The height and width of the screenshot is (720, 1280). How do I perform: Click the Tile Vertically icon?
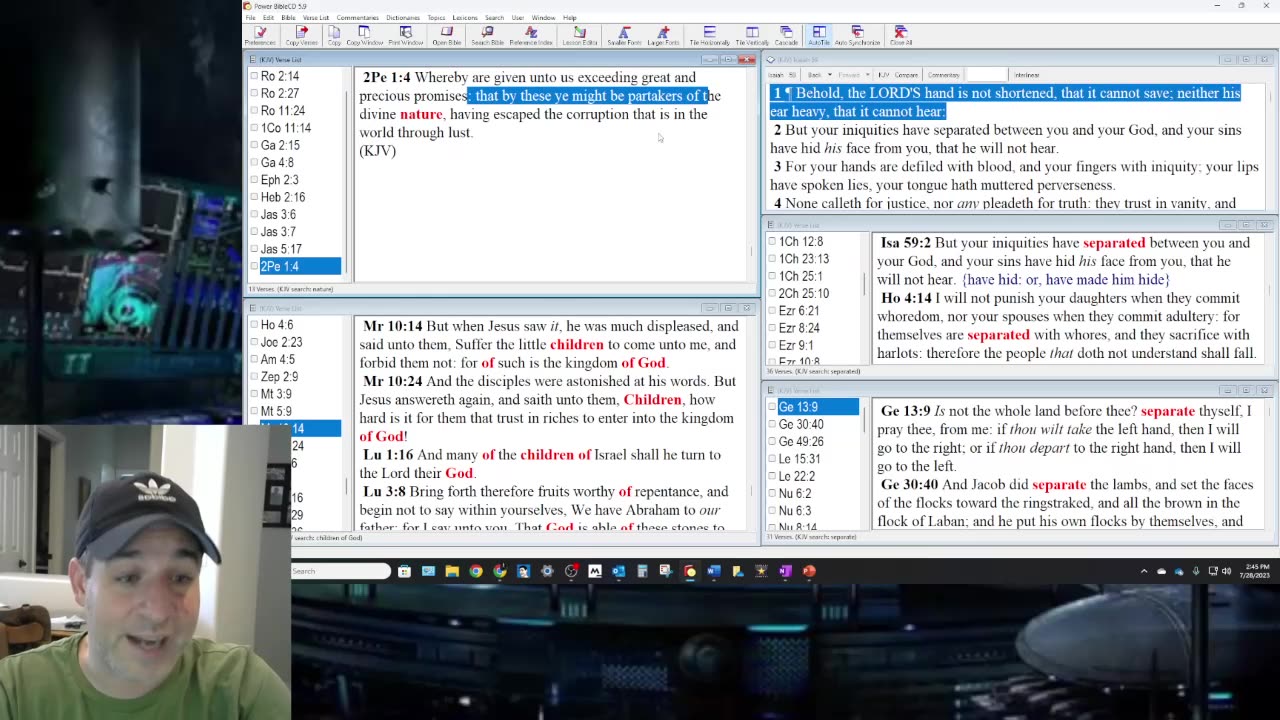point(751,36)
